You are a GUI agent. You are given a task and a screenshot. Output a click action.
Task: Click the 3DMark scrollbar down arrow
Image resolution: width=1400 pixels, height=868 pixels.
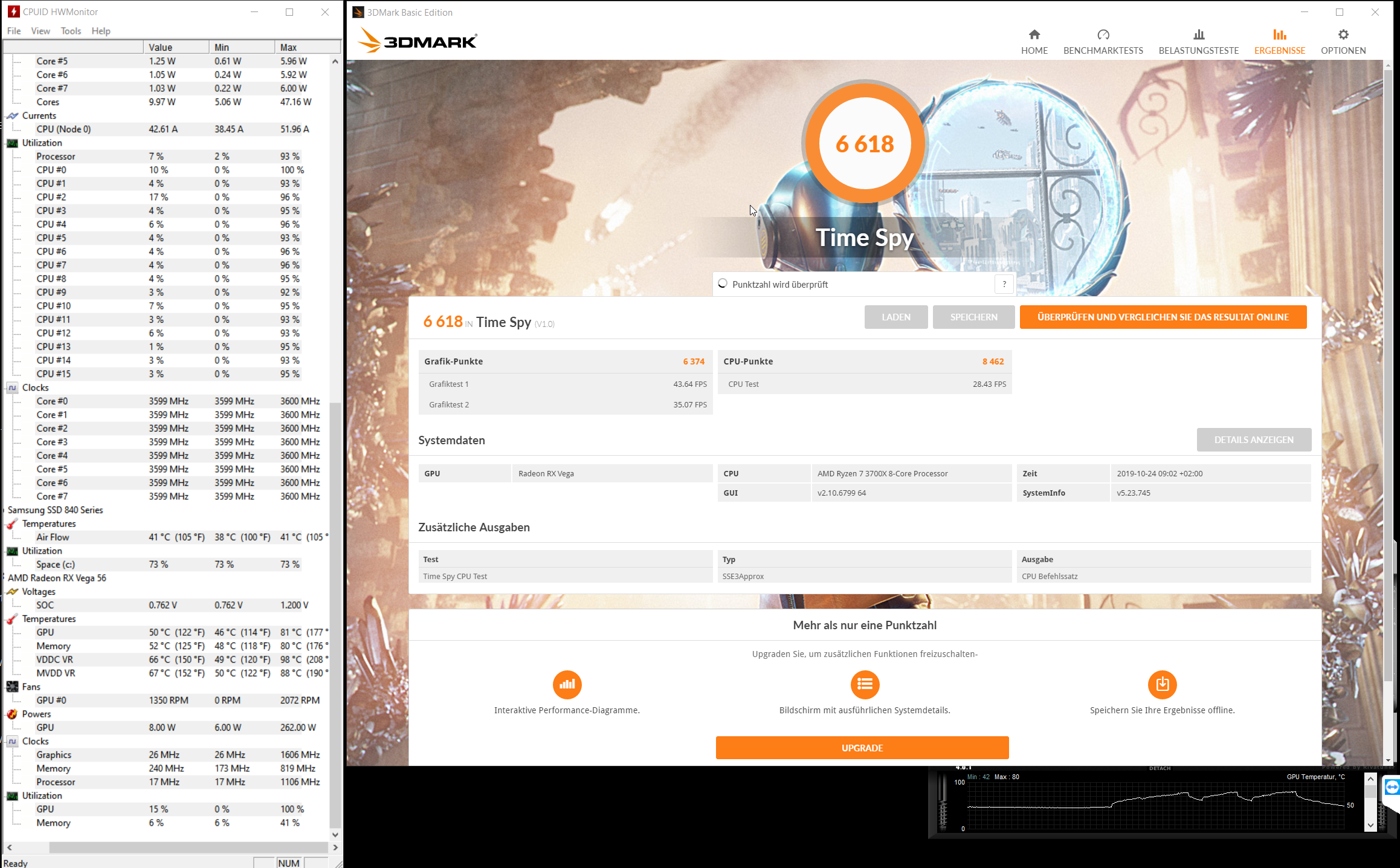pos(1388,760)
